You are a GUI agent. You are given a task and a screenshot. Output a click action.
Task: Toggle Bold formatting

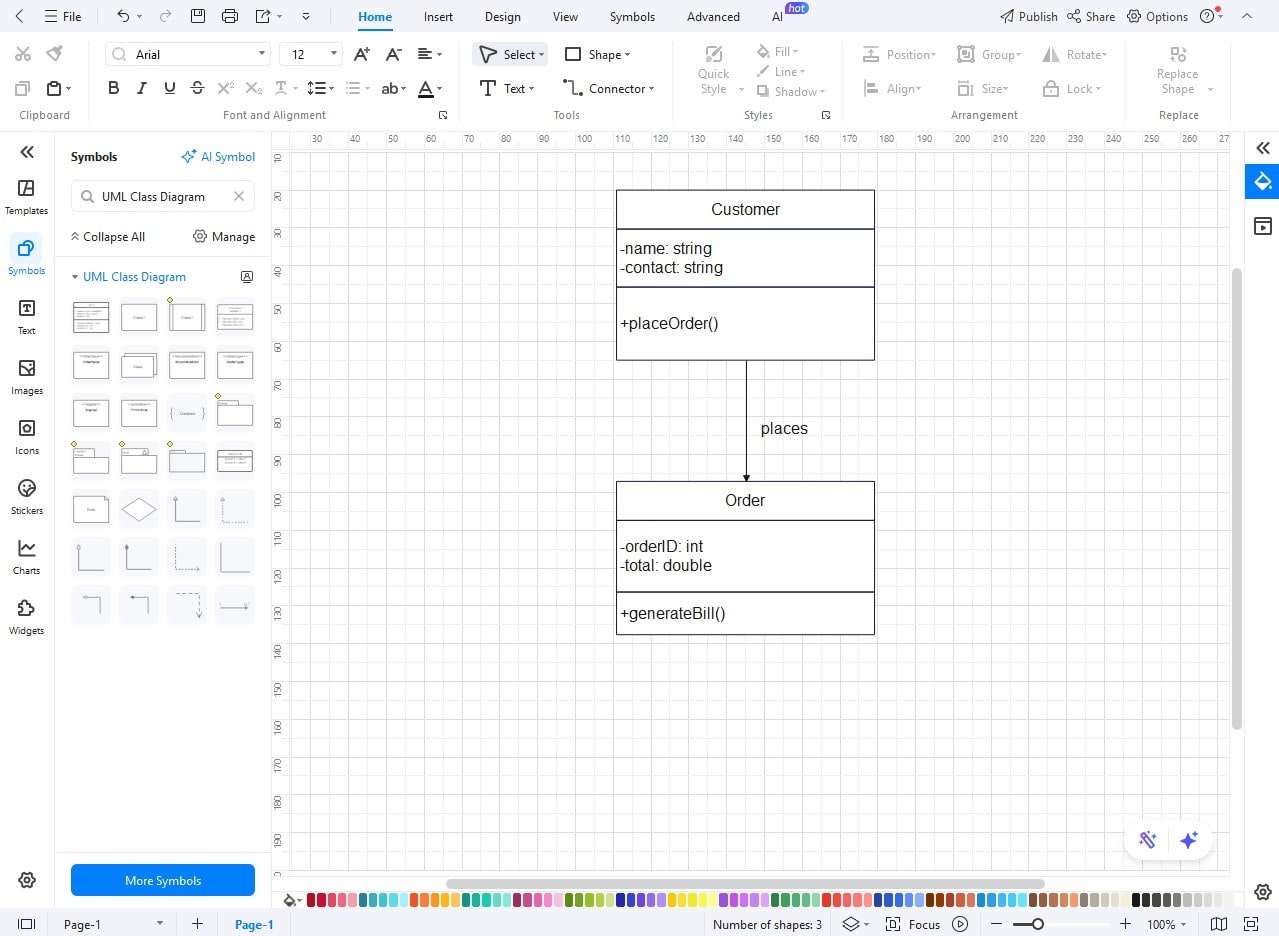point(113,88)
